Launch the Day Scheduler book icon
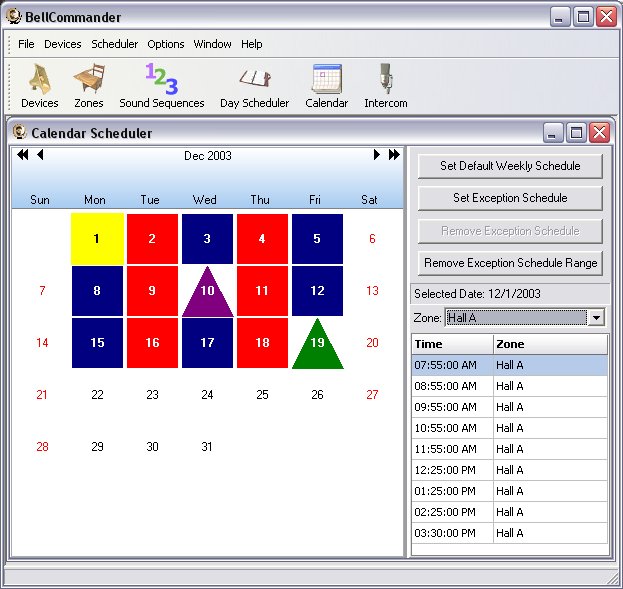 click(x=255, y=85)
